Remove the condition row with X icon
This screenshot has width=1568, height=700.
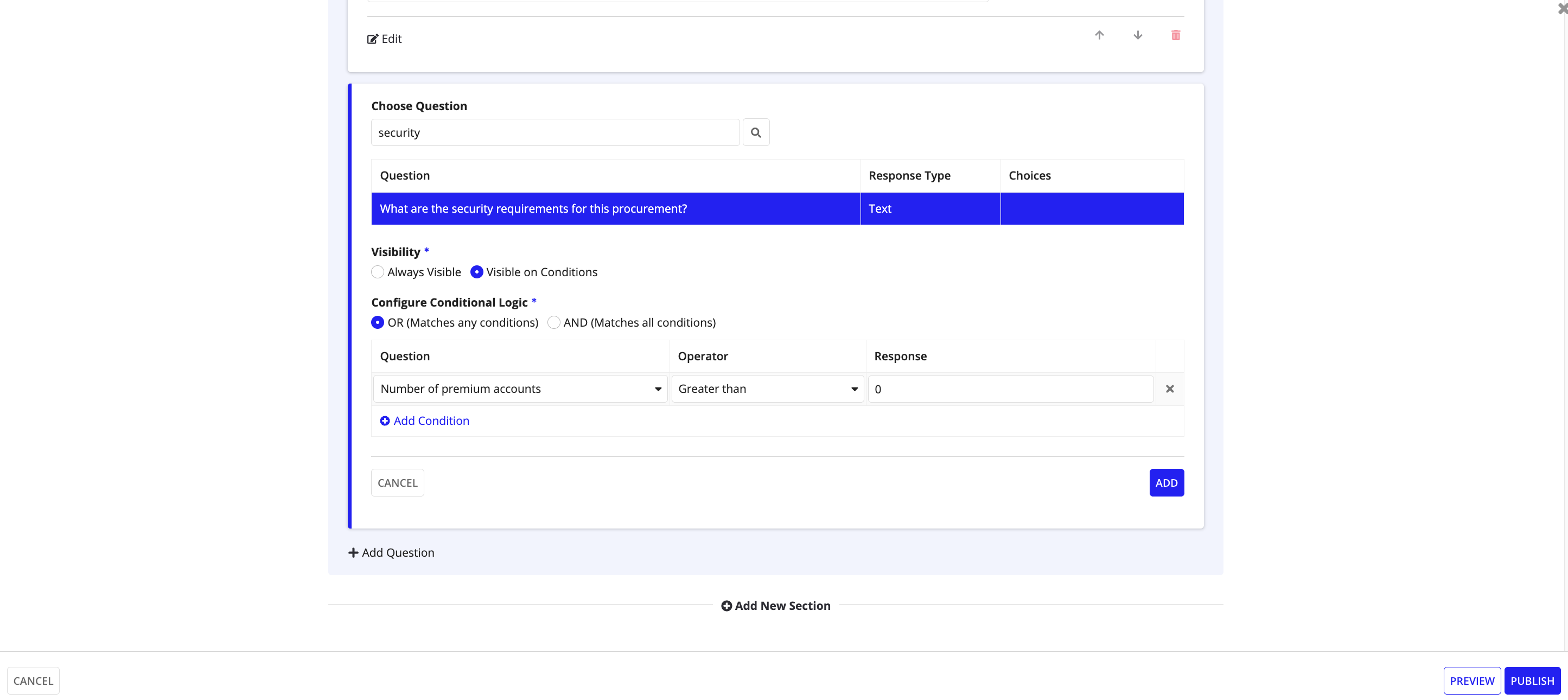point(1170,389)
